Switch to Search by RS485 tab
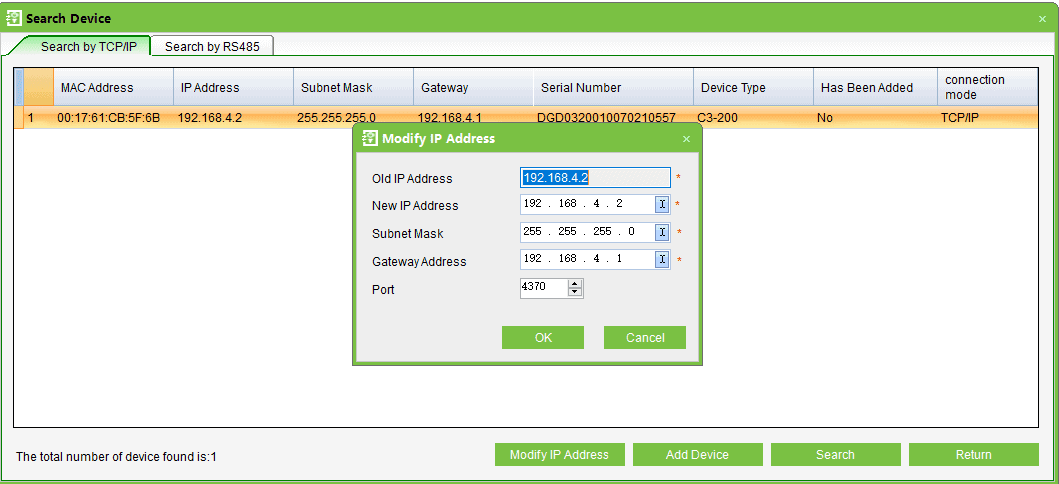Image resolution: width=1059 pixels, height=484 pixels. click(212, 46)
